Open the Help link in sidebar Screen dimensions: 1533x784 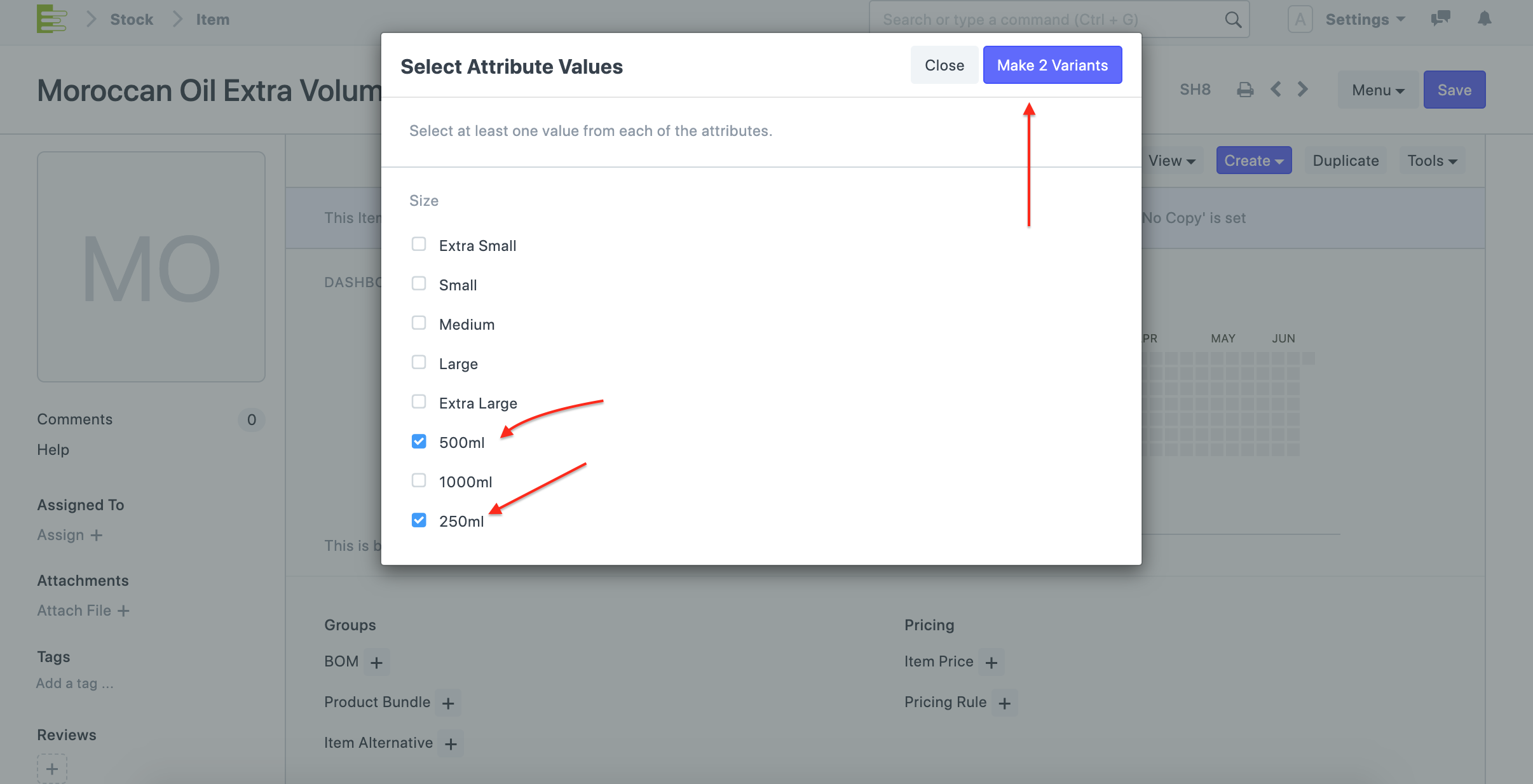[53, 450]
